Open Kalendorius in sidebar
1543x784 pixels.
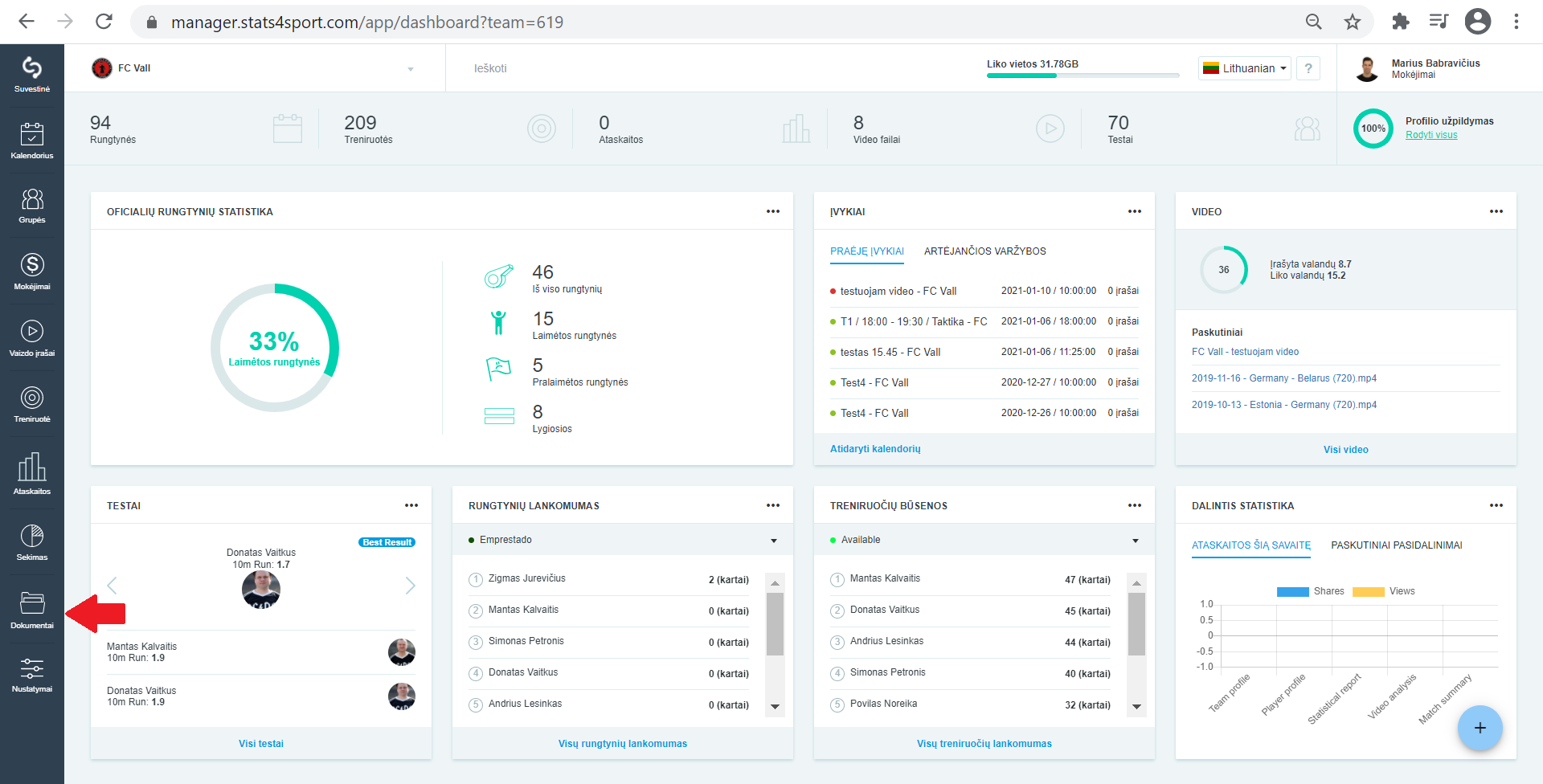(x=32, y=141)
